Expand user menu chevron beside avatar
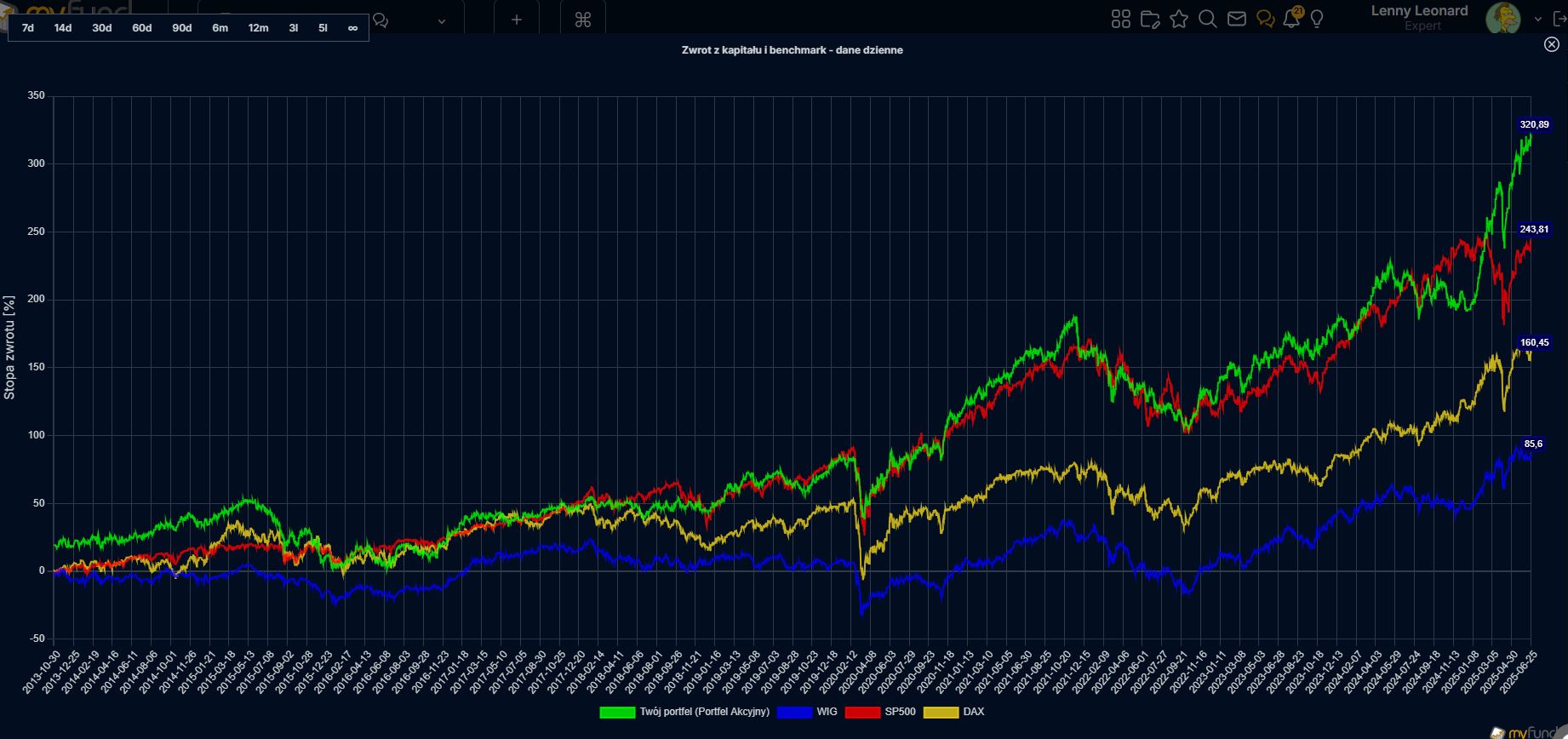This screenshot has width=1568, height=739. [x=1537, y=19]
